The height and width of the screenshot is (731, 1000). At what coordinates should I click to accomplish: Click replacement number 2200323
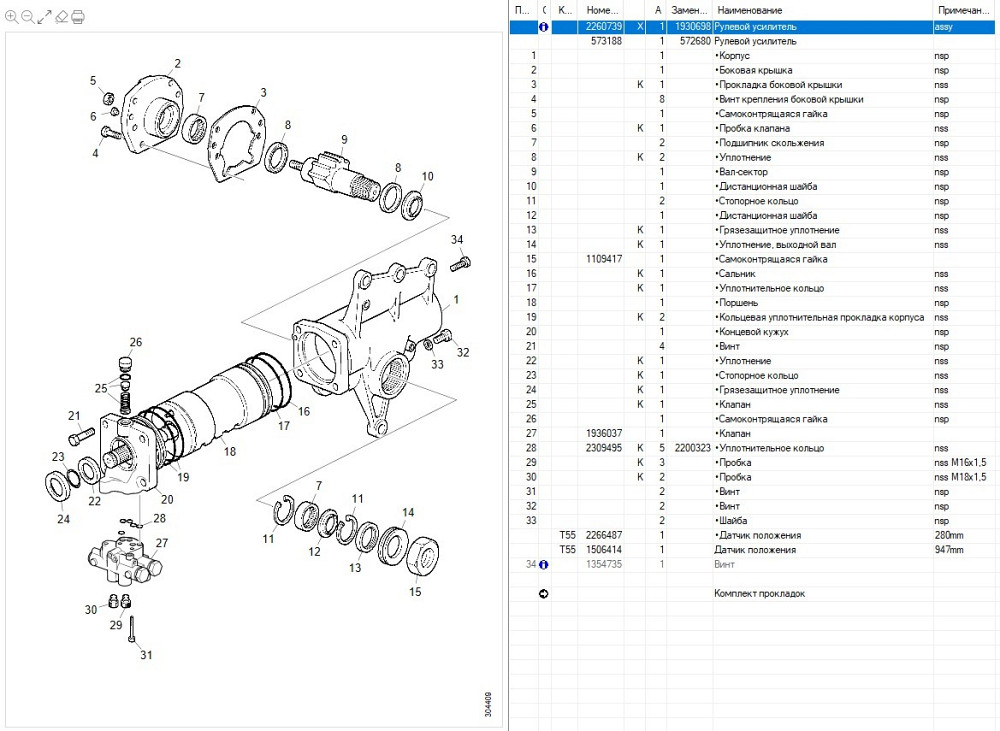coord(692,448)
